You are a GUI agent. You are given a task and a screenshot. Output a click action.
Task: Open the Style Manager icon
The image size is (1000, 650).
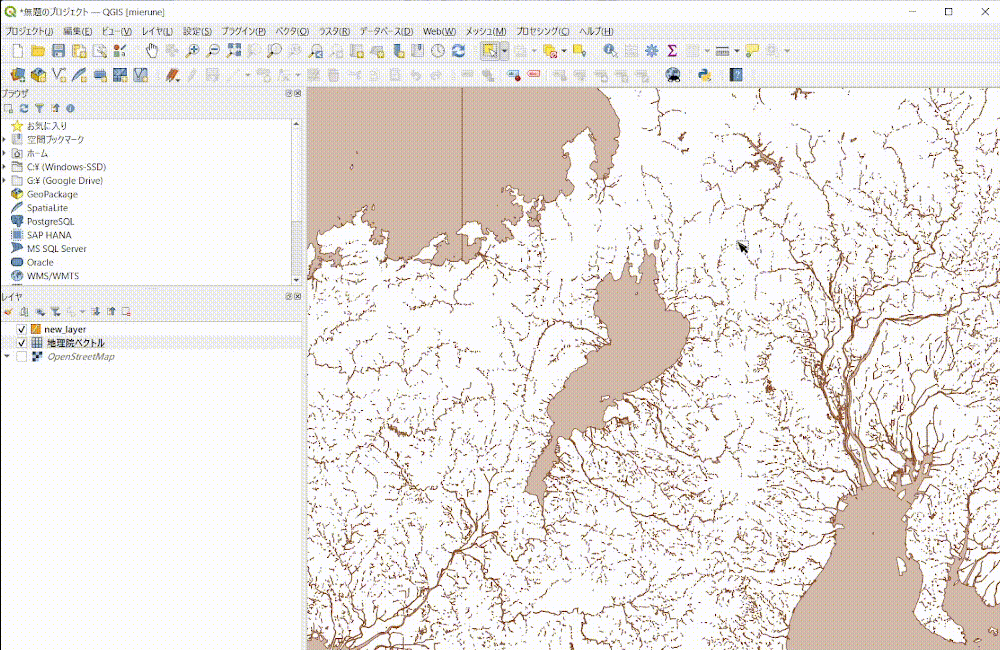pyautogui.click(x=119, y=51)
